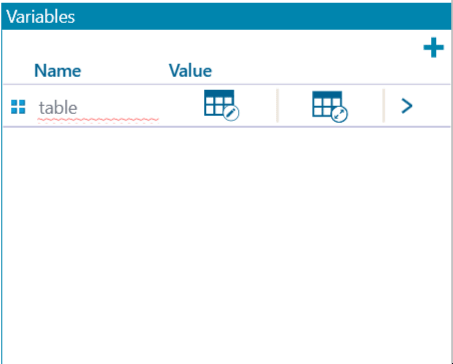Sort by the Value column header

point(190,71)
